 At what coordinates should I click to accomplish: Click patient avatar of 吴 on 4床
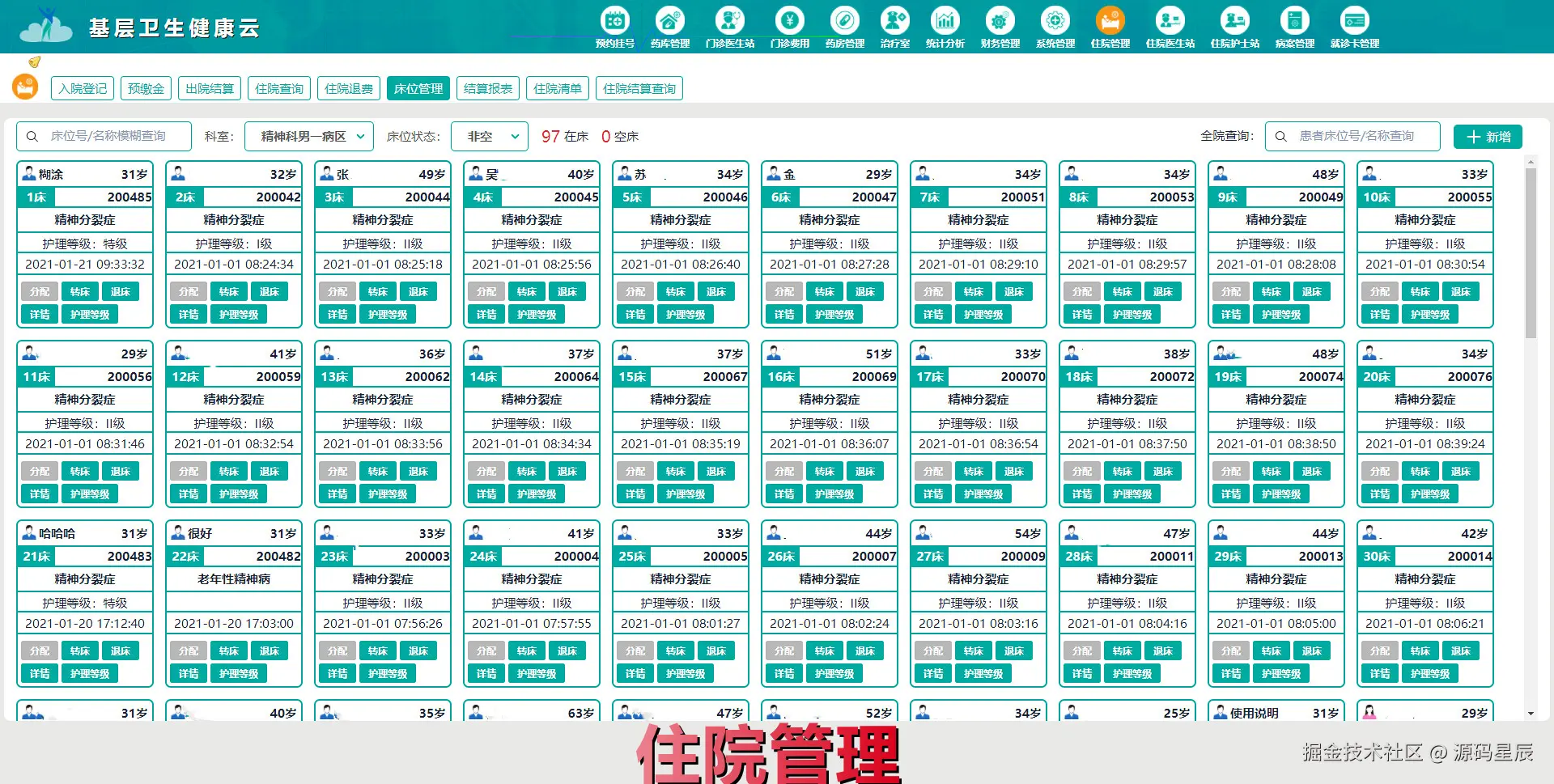click(476, 173)
